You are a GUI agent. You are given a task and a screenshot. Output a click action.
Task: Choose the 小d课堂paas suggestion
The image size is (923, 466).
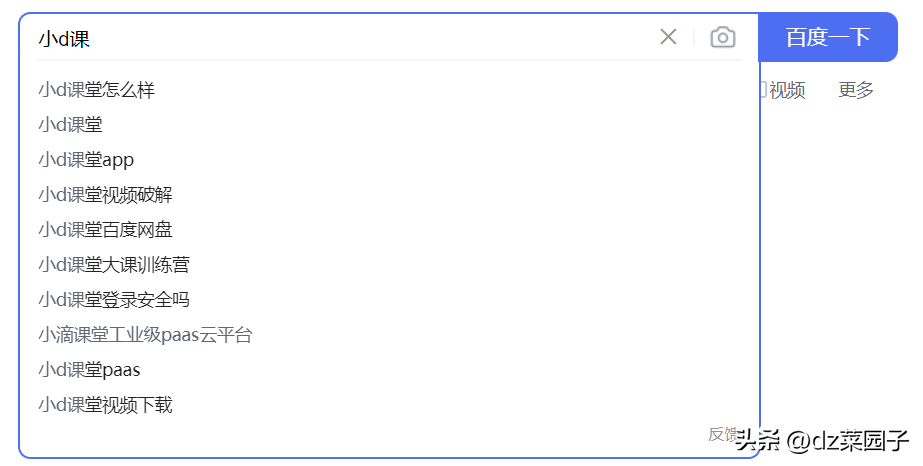90,370
